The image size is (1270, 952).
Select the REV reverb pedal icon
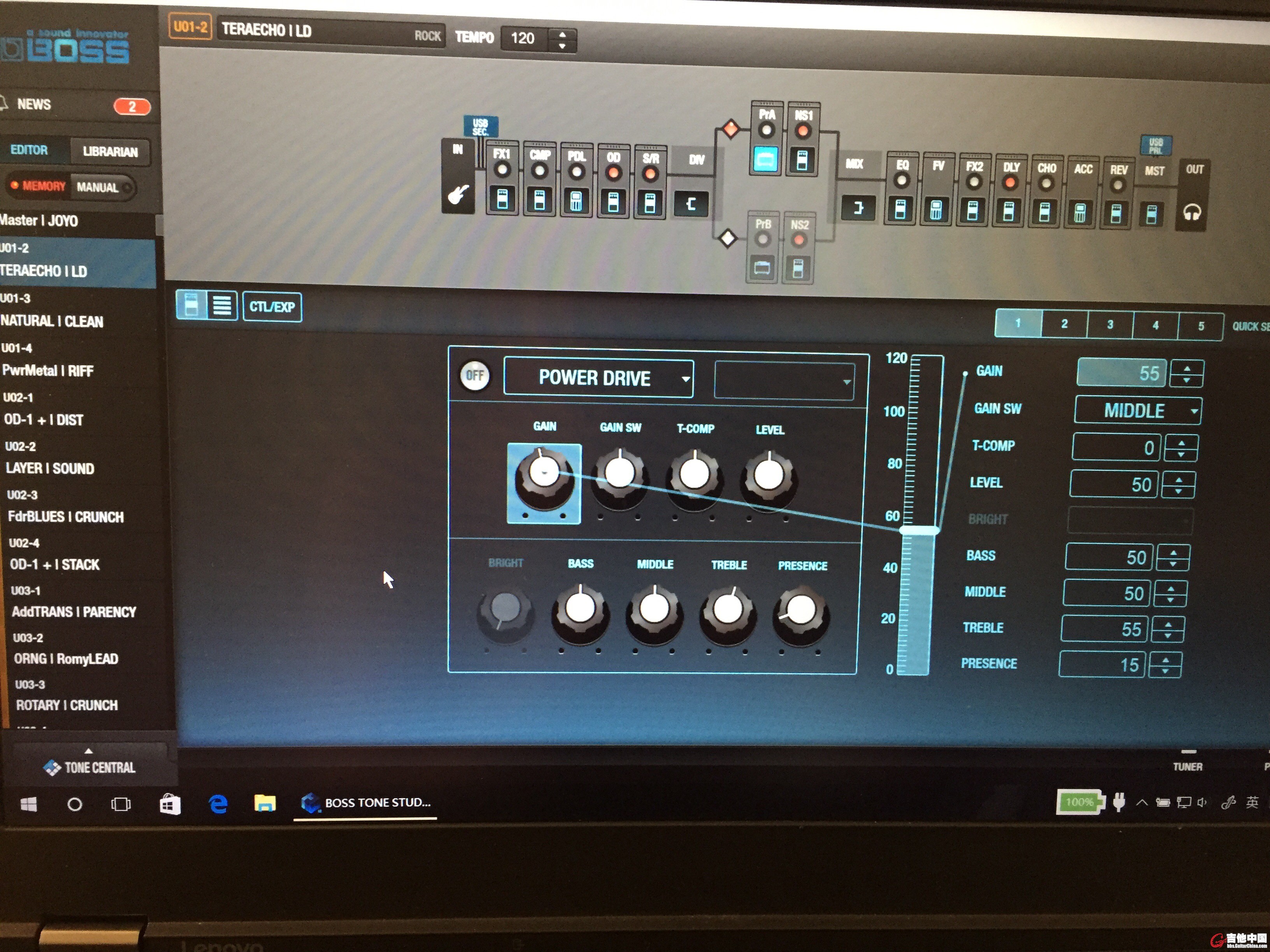1116,214
